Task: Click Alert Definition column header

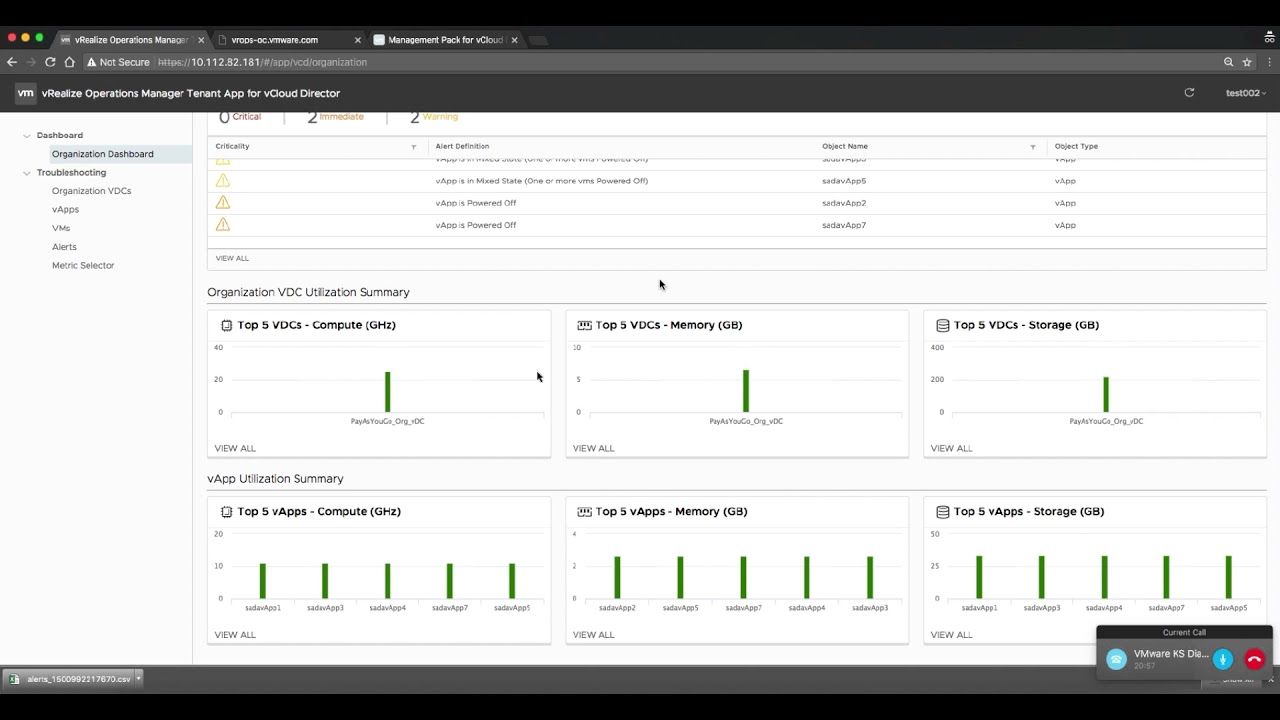Action: pos(462,147)
